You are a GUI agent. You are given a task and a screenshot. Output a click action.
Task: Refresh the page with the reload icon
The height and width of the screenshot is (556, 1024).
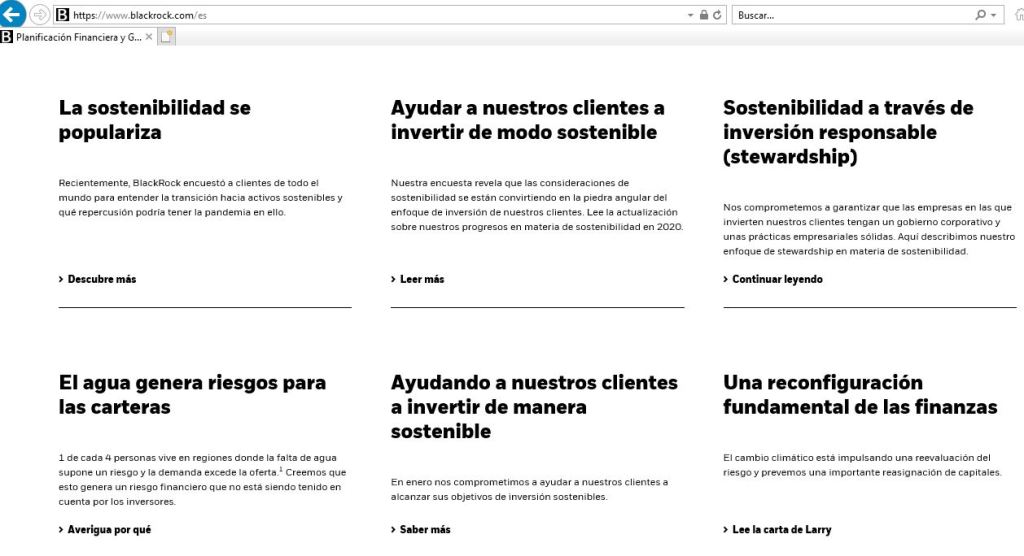click(717, 16)
